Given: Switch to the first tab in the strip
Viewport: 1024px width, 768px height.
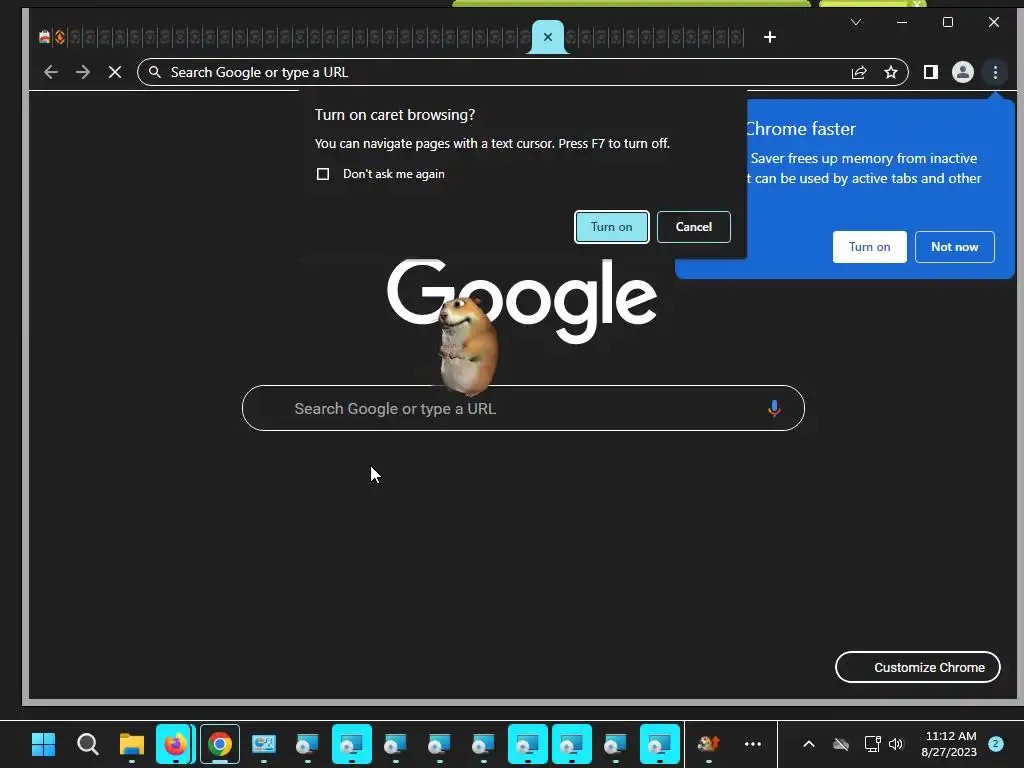Looking at the screenshot, I should (x=44, y=37).
